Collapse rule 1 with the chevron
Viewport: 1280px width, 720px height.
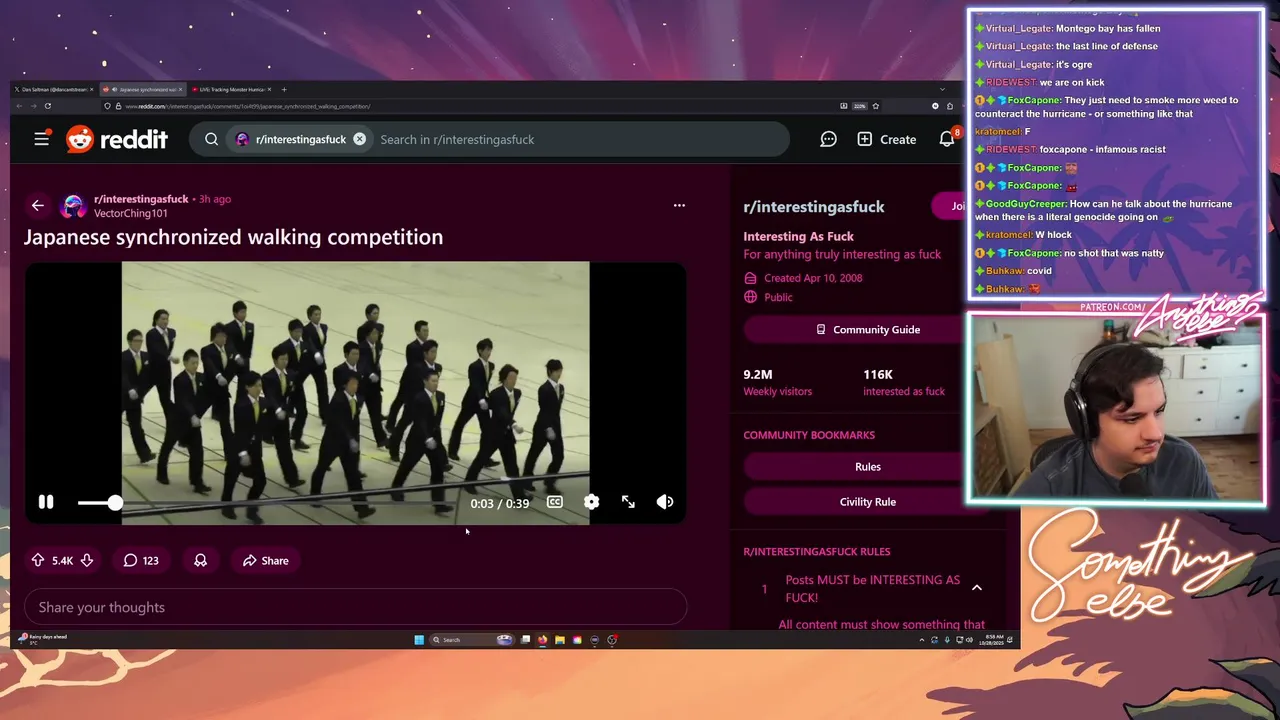pyautogui.click(x=977, y=588)
